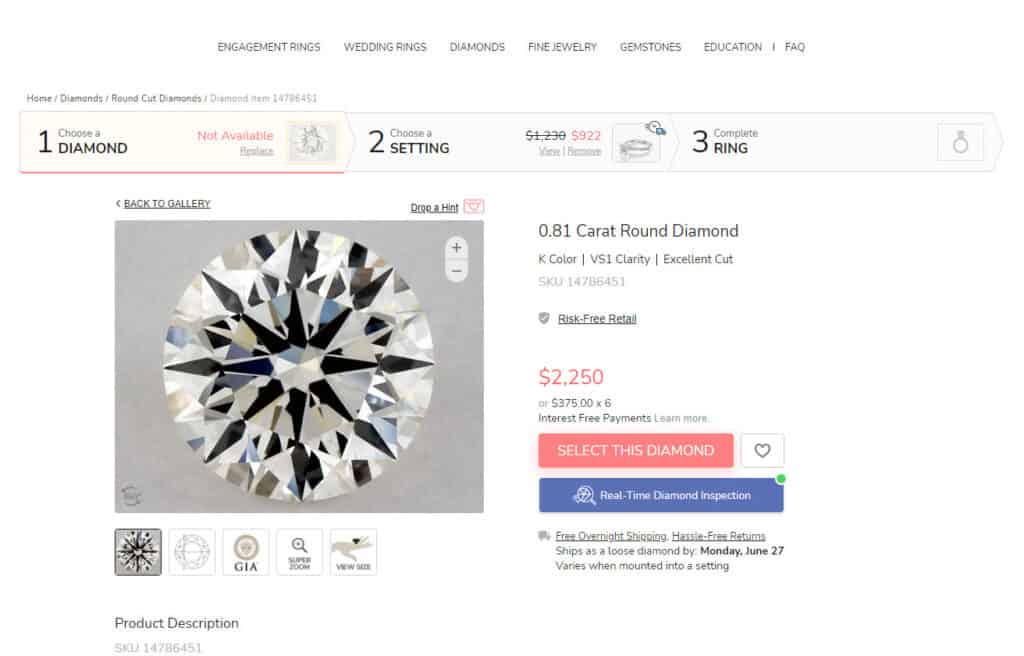
Task: Open the diamond wireframe sketch view icon
Action: tap(191, 551)
